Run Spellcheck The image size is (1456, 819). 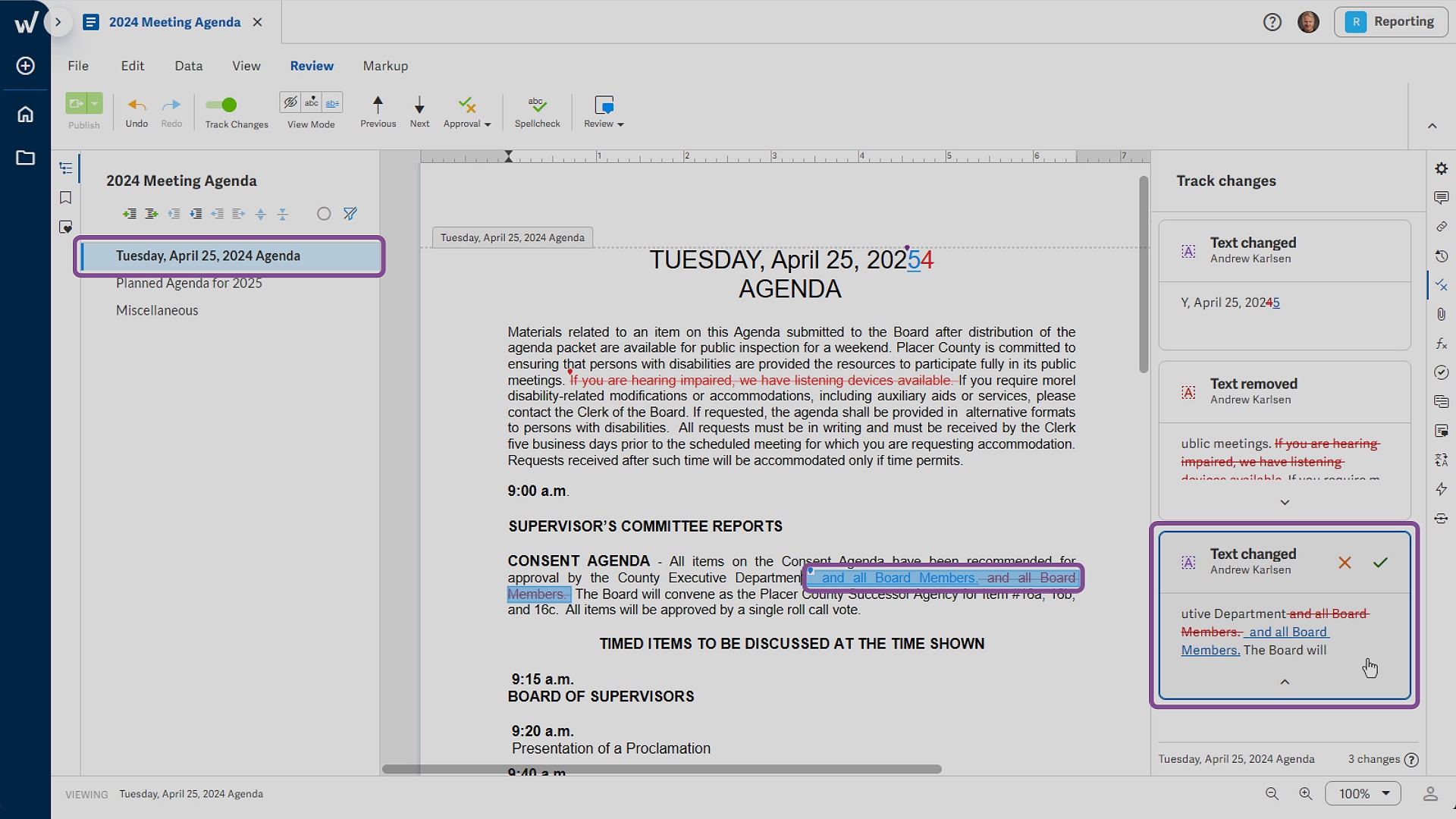537,111
